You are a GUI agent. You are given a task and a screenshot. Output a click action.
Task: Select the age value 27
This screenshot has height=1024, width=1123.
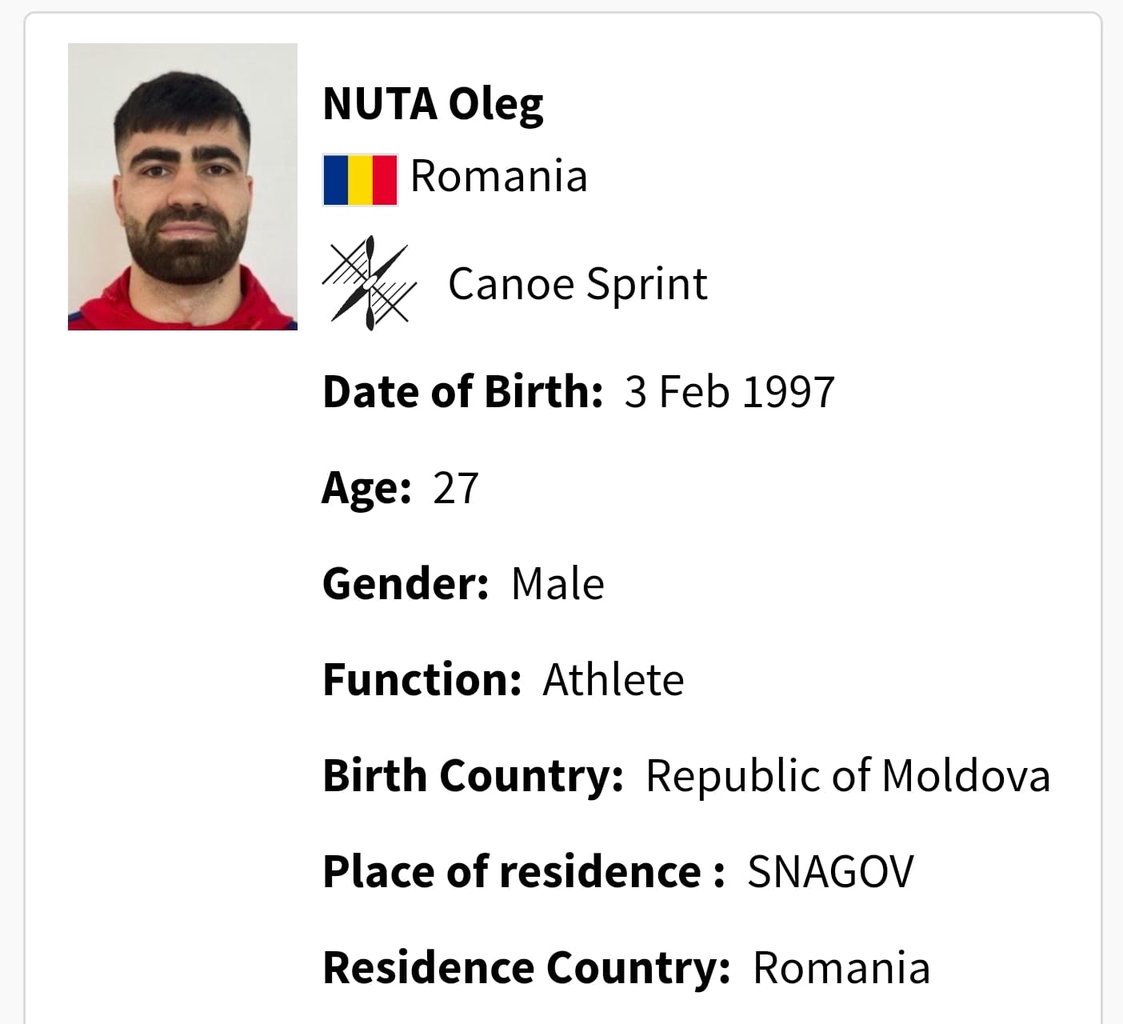pyautogui.click(x=456, y=488)
